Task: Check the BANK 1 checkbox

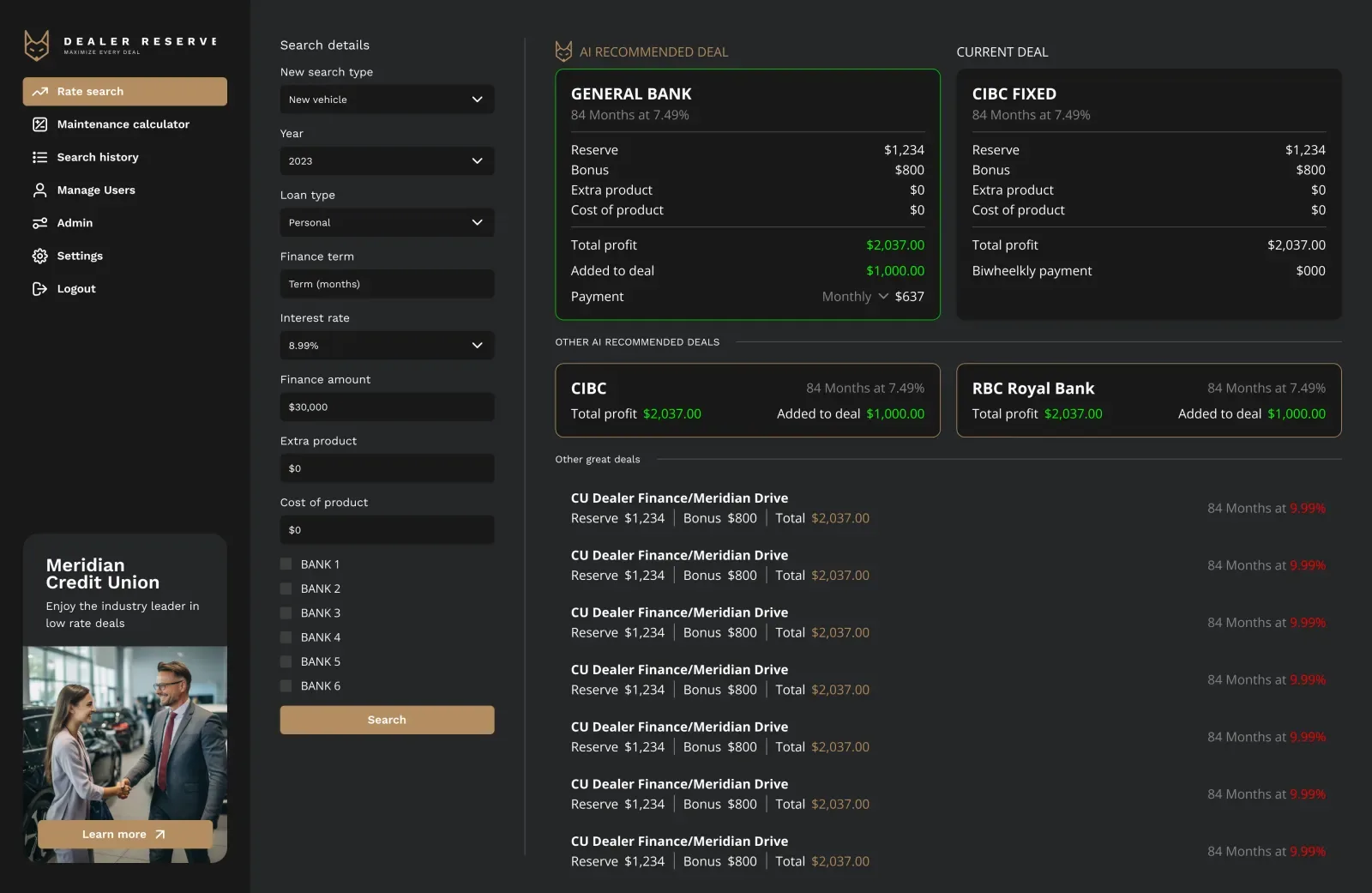Action: (x=286, y=564)
